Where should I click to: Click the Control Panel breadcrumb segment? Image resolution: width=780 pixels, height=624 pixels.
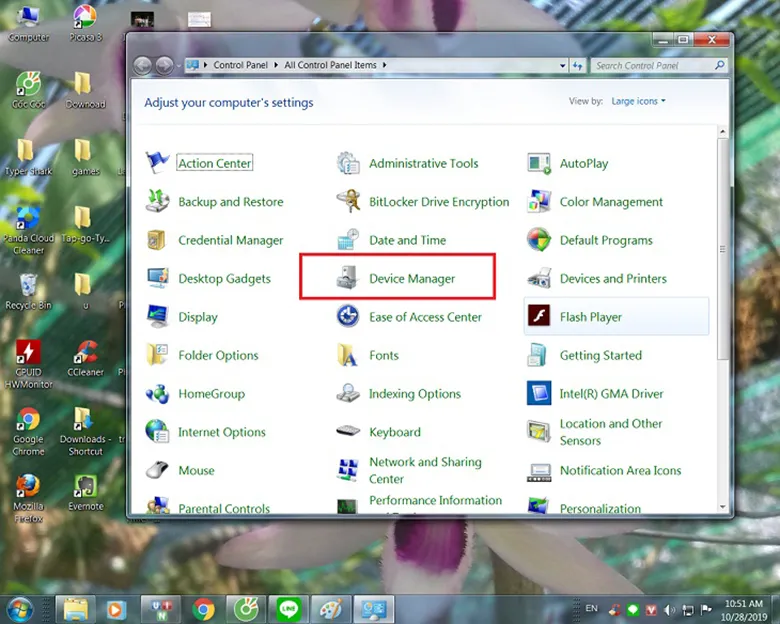click(x=240, y=66)
